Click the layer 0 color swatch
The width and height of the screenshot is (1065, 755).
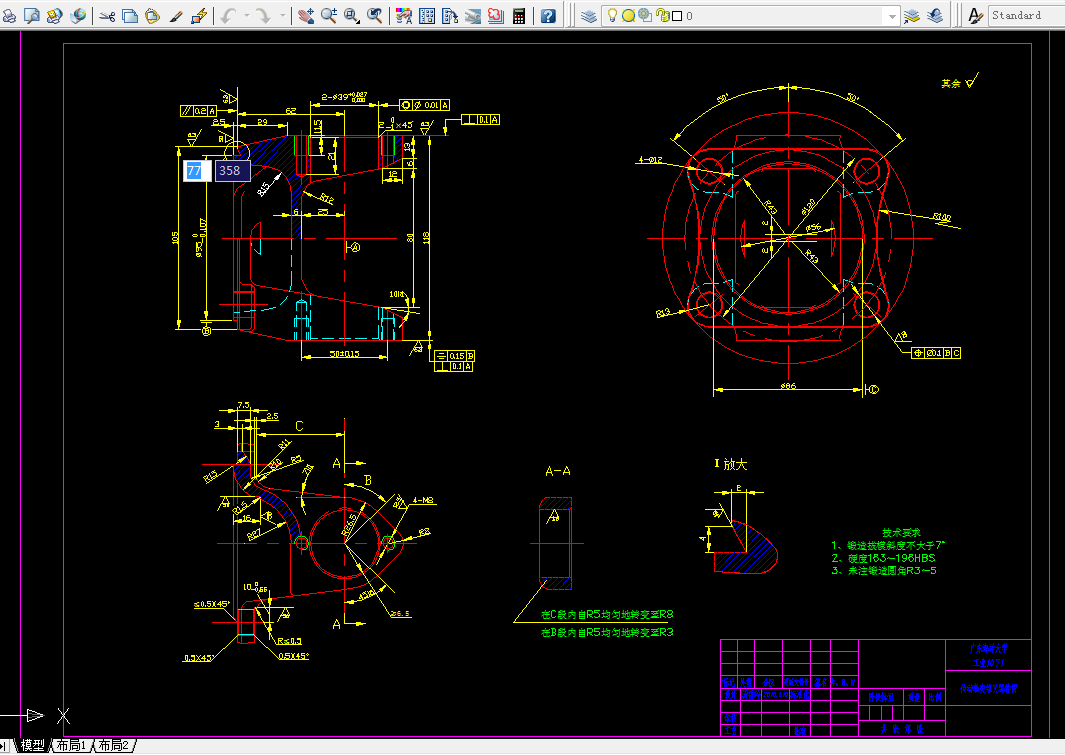(677, 16)
